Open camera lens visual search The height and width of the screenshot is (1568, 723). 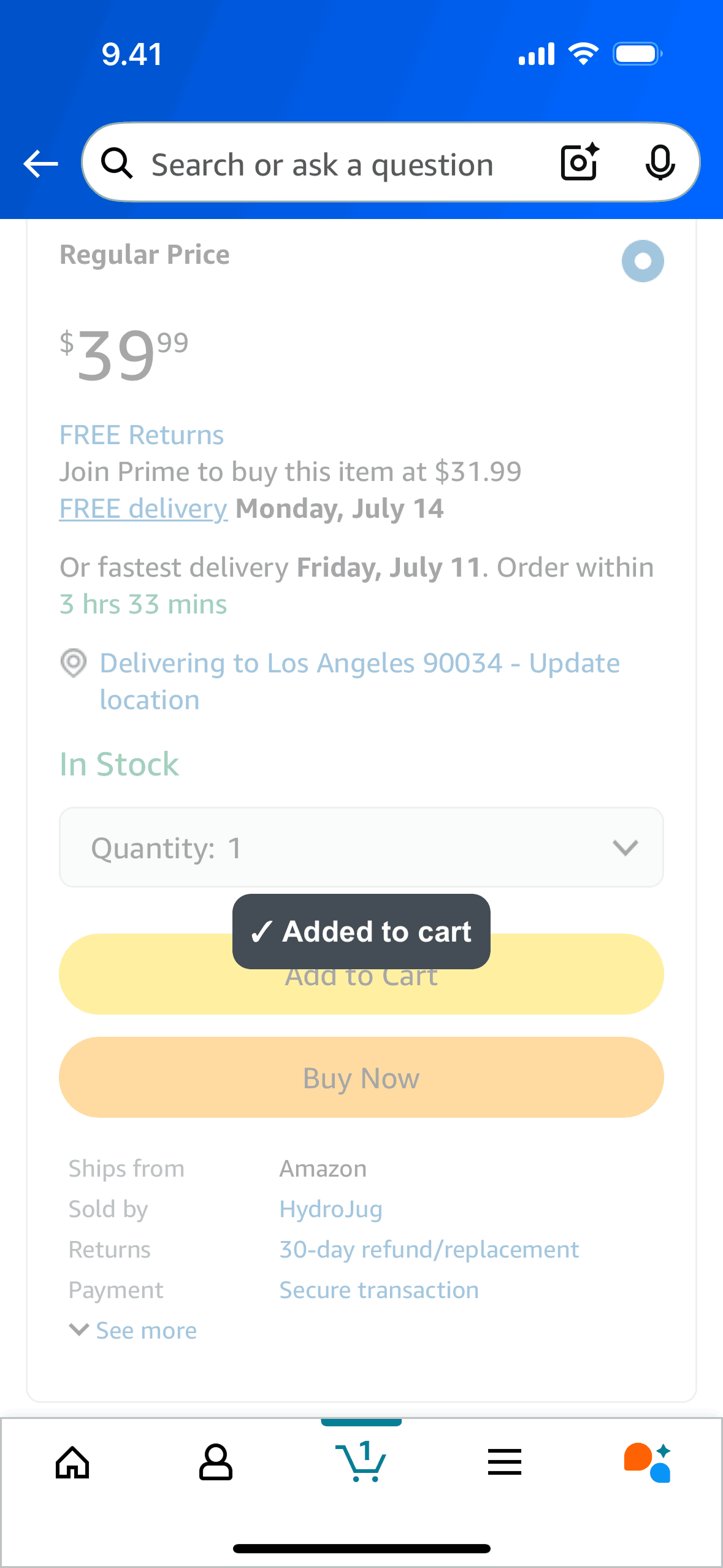(580, 163)
